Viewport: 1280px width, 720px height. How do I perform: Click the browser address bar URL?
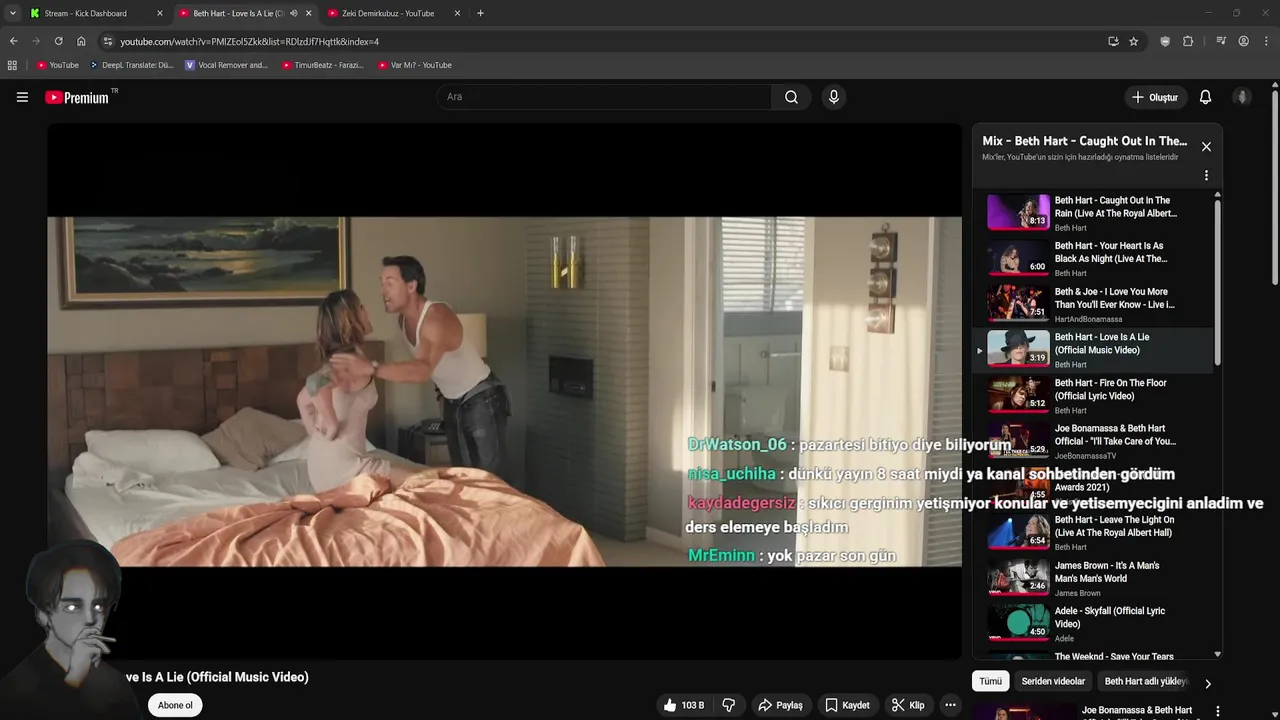coord(249,41)
